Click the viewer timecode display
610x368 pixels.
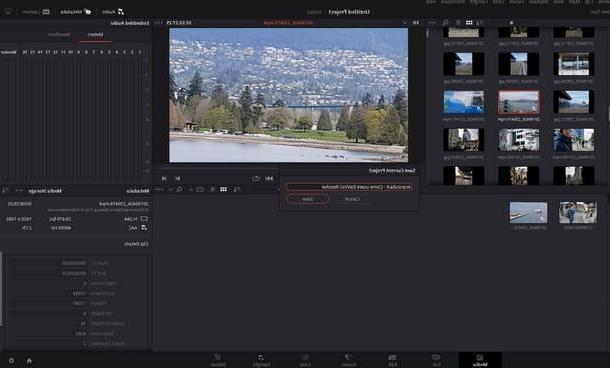179,23
